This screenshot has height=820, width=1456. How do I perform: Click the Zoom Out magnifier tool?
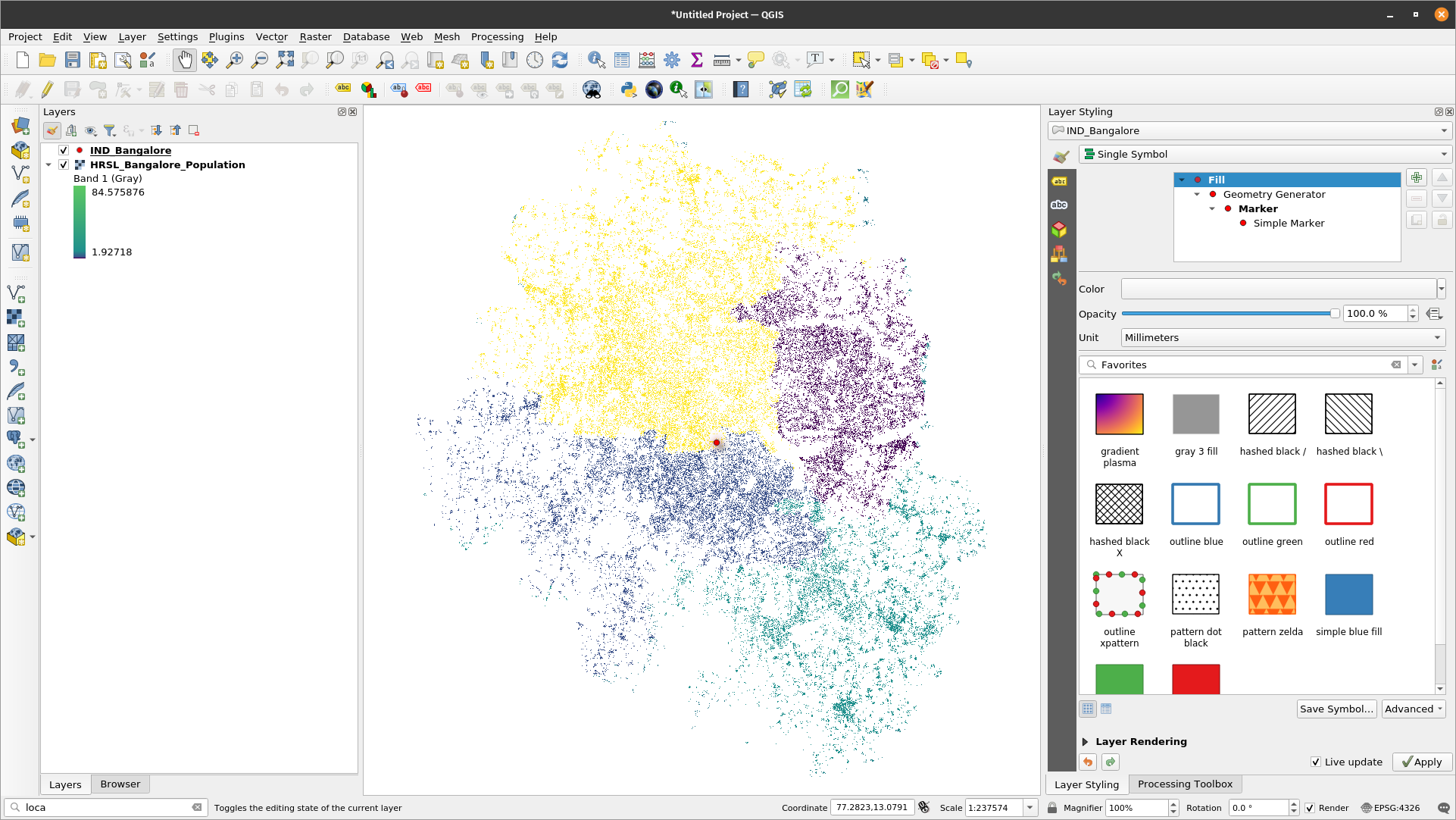coord(260,61)
